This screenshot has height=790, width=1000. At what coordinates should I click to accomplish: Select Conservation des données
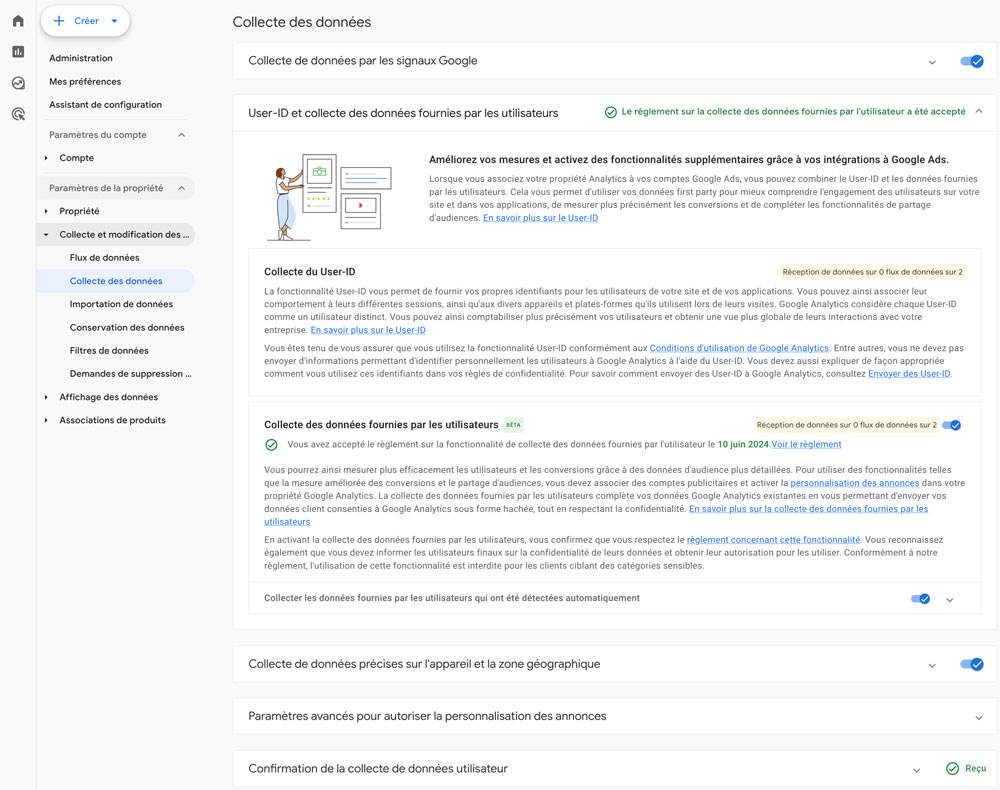pos(127,328)
